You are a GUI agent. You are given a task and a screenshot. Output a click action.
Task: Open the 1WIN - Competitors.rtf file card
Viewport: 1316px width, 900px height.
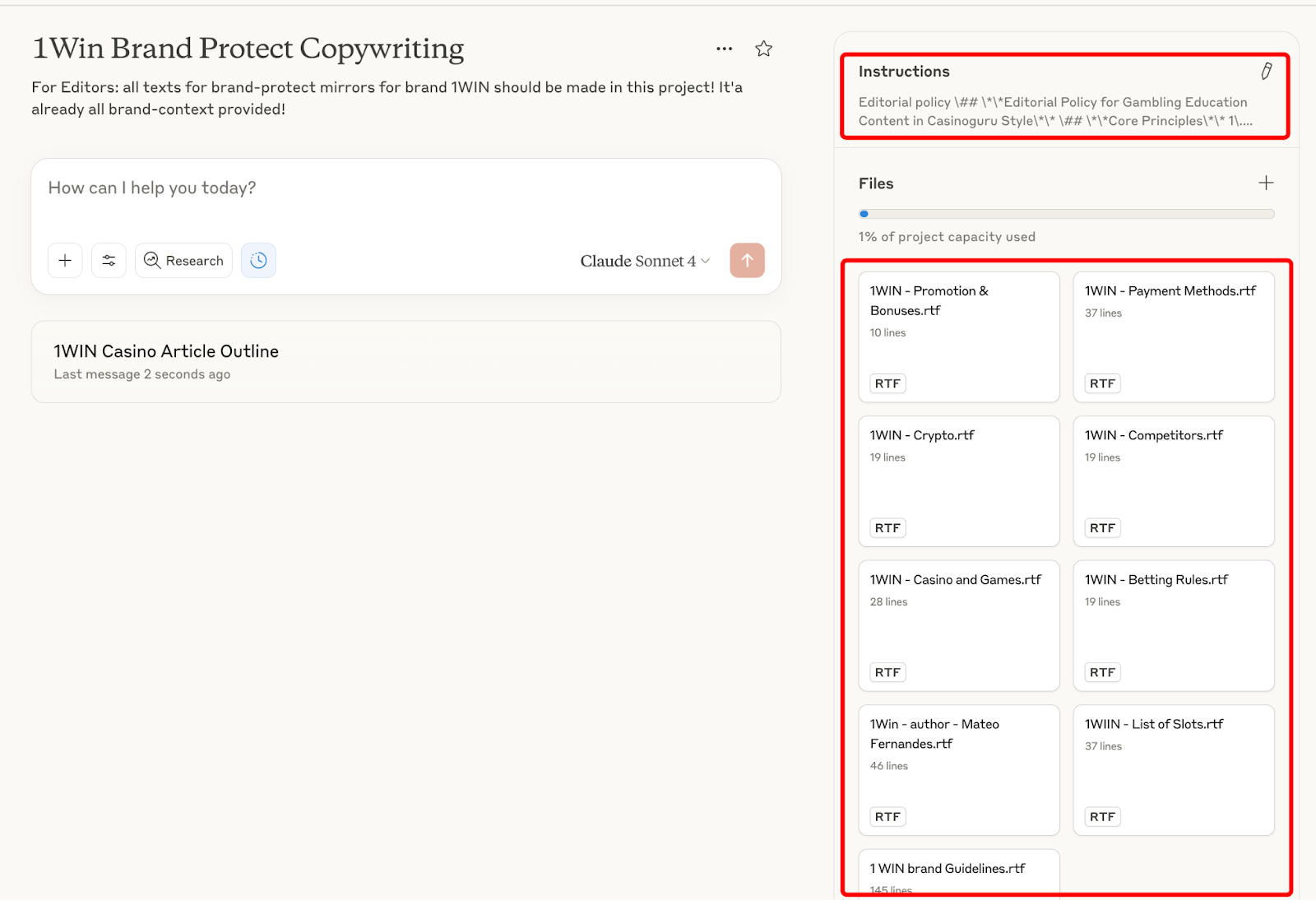1173,481
